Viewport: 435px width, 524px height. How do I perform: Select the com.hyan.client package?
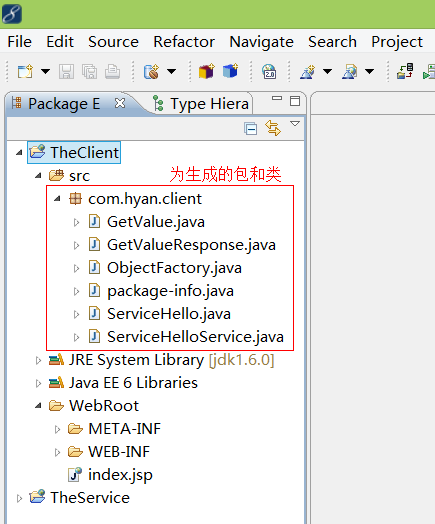click(135, 199)
